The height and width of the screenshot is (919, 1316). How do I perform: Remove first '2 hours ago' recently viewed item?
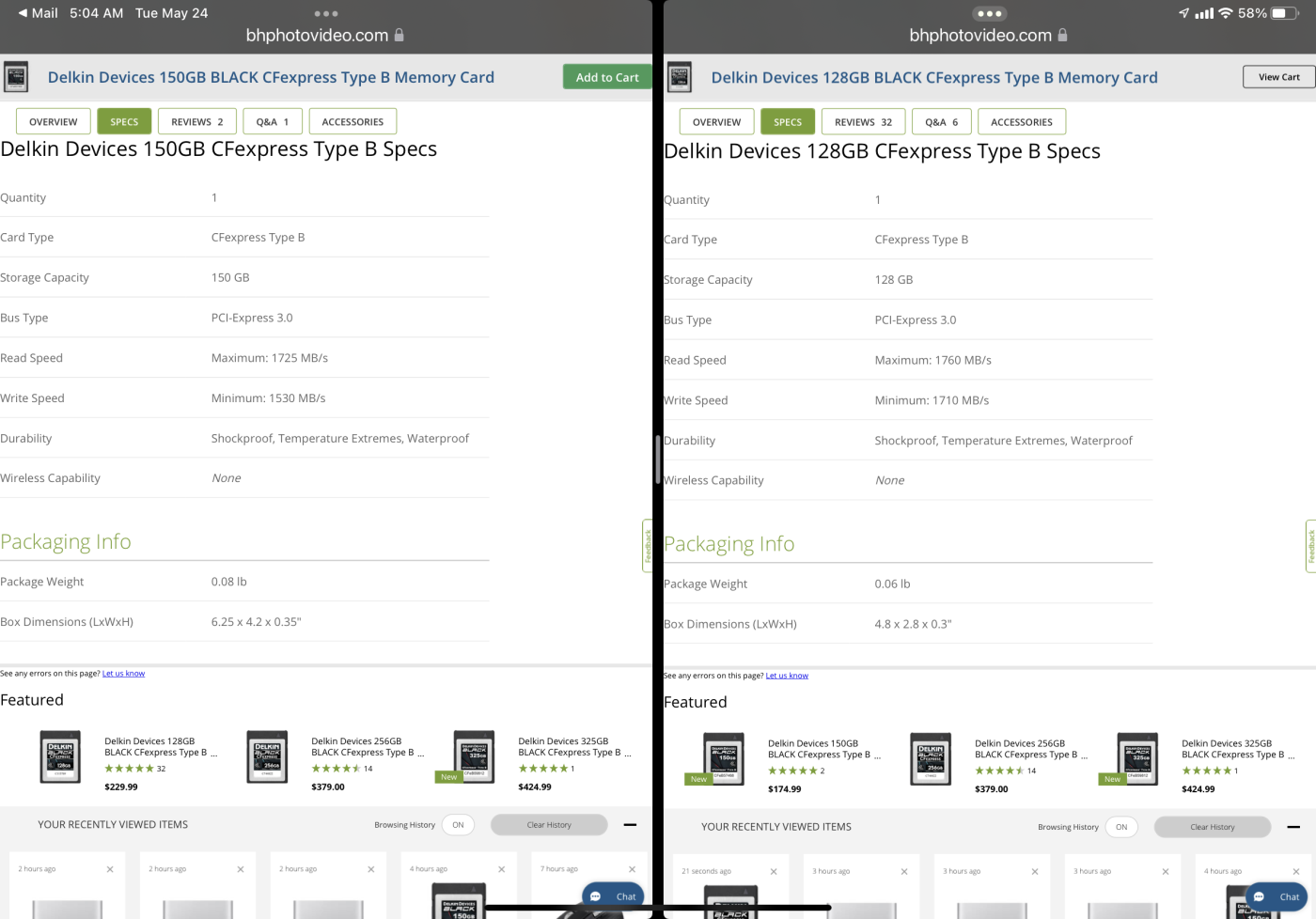pyautogui.click(x=110, y=869)
